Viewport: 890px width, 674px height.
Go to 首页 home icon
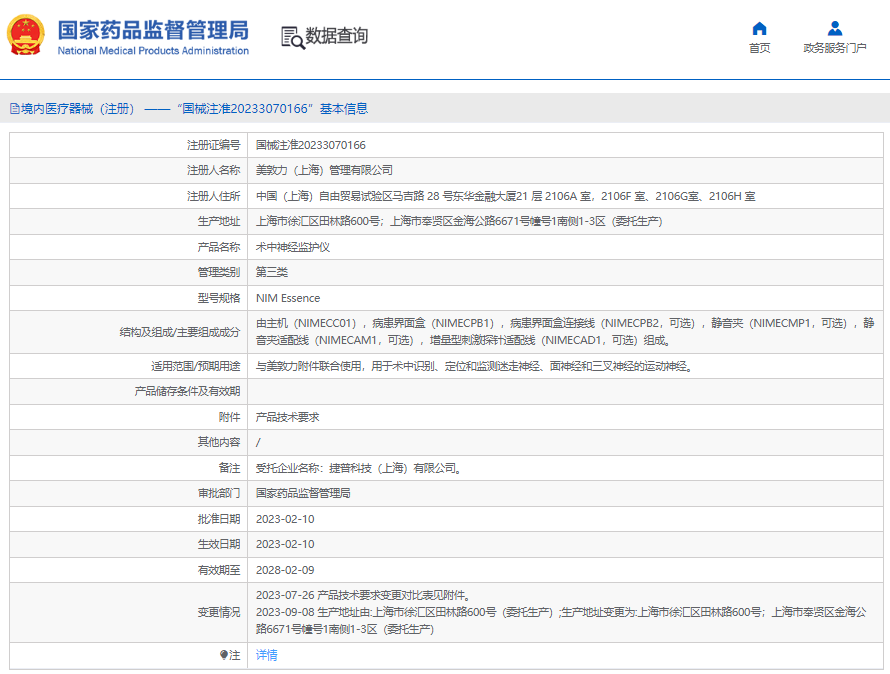pos(759,28)
